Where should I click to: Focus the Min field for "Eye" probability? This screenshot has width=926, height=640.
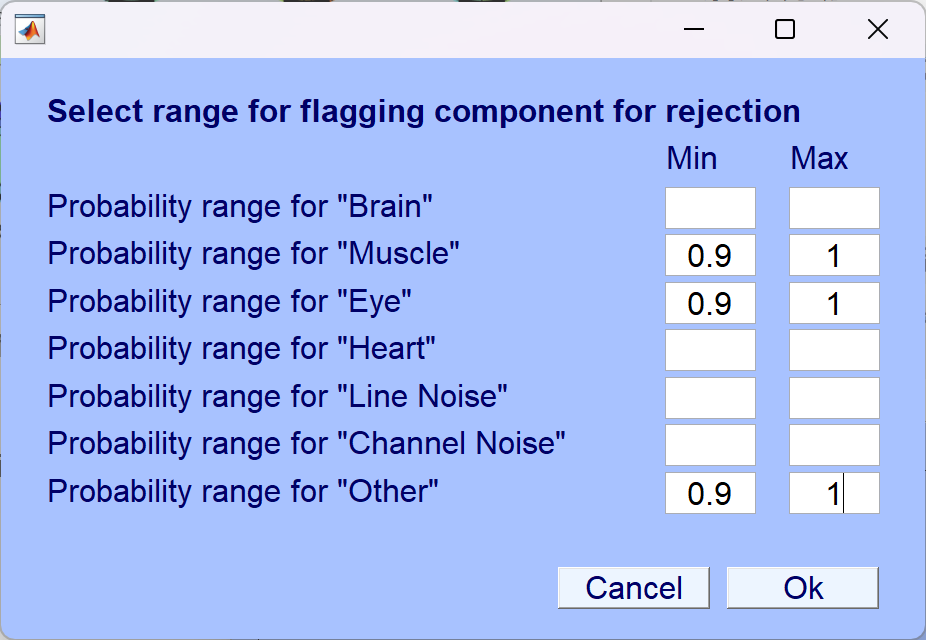click(x=710, y=303)
